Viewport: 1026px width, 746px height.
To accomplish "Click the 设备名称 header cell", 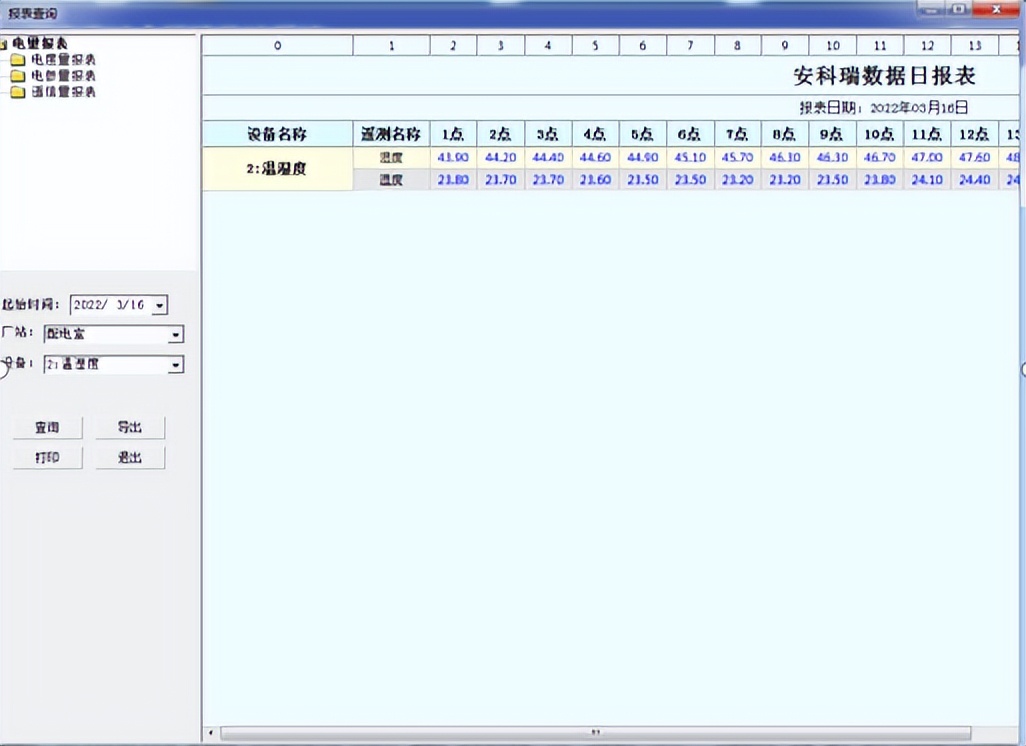I will tap(277, 135).
